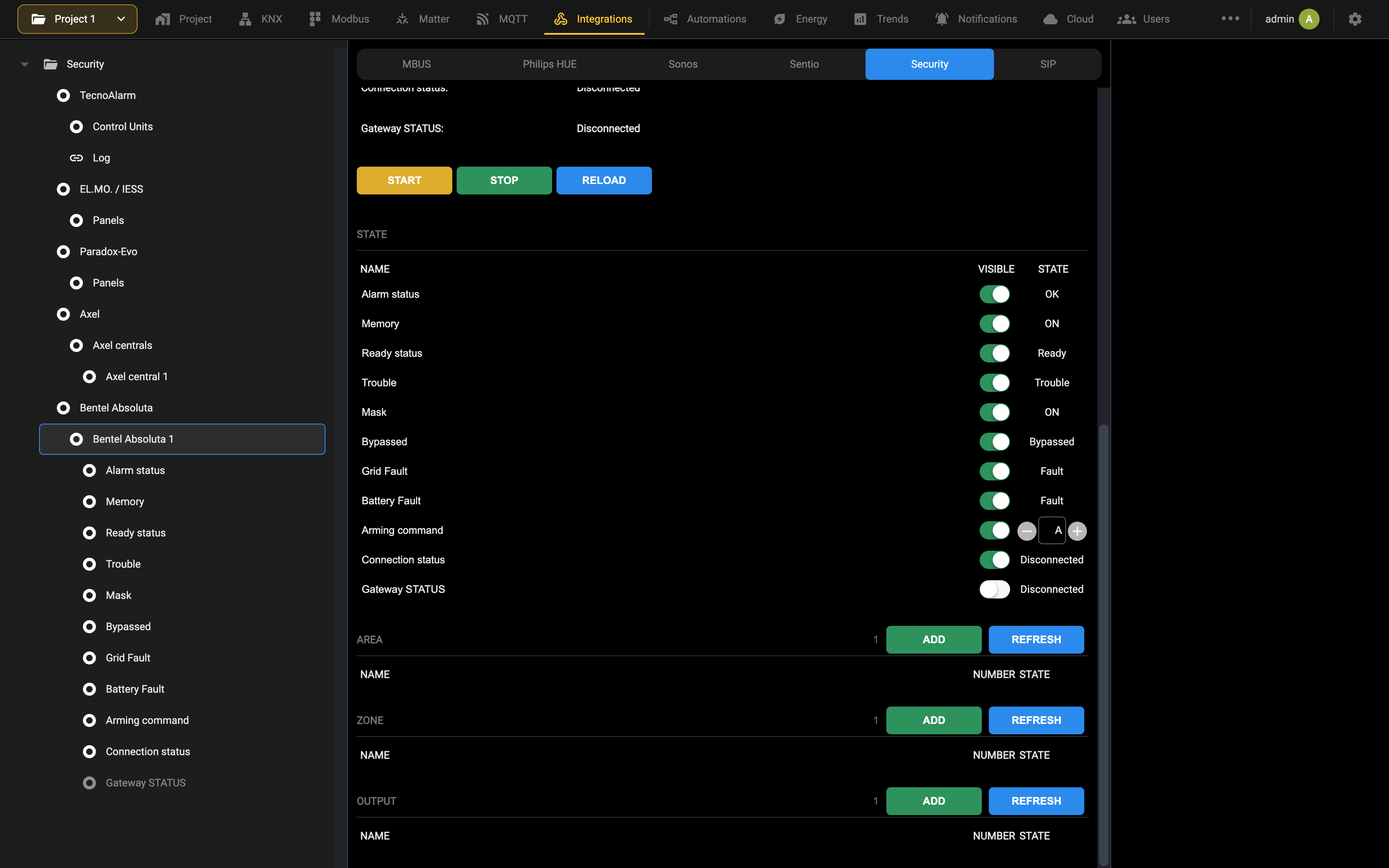1389x868 pixels.
Task: Toggle visibility of Bypassed row
Action: tap(995, 441)
